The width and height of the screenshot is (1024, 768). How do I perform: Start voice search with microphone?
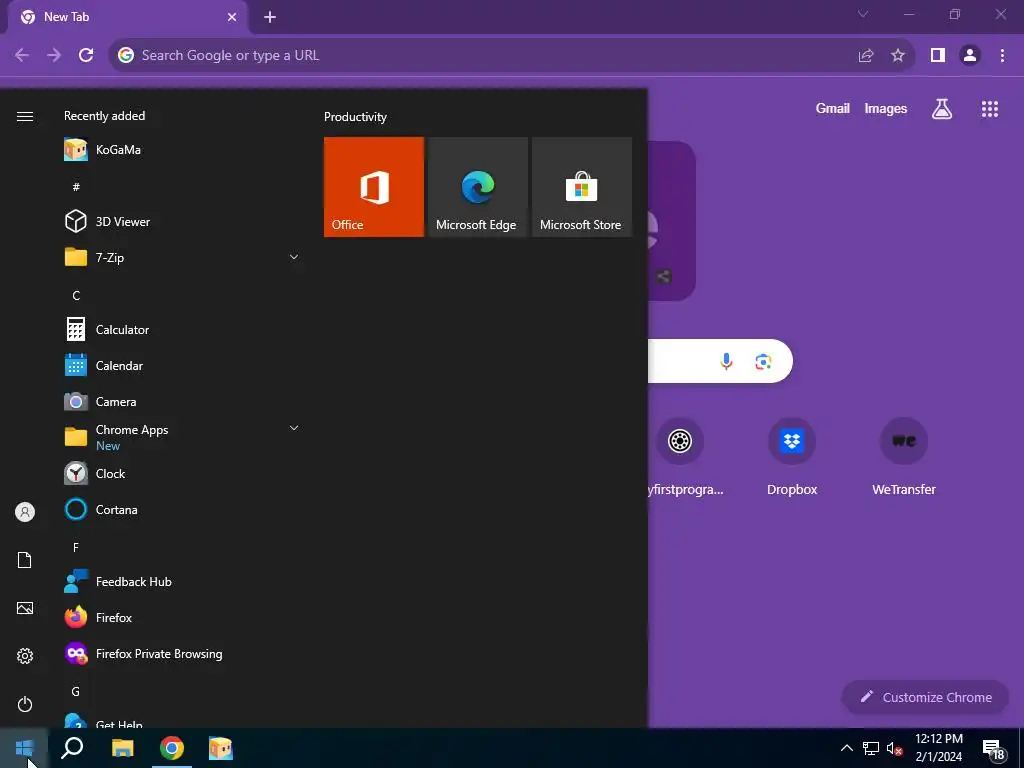tap(726, 361)
